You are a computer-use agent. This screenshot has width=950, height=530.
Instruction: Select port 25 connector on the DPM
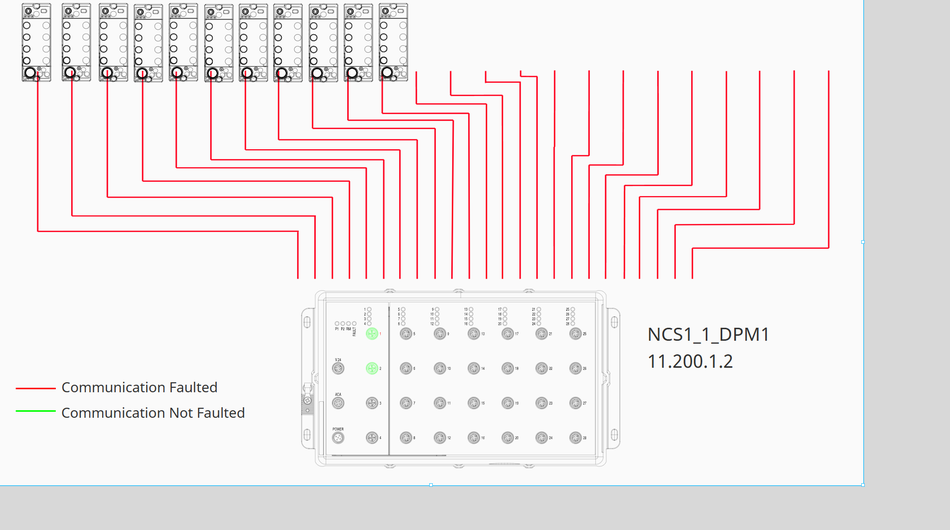pos(575,334)
